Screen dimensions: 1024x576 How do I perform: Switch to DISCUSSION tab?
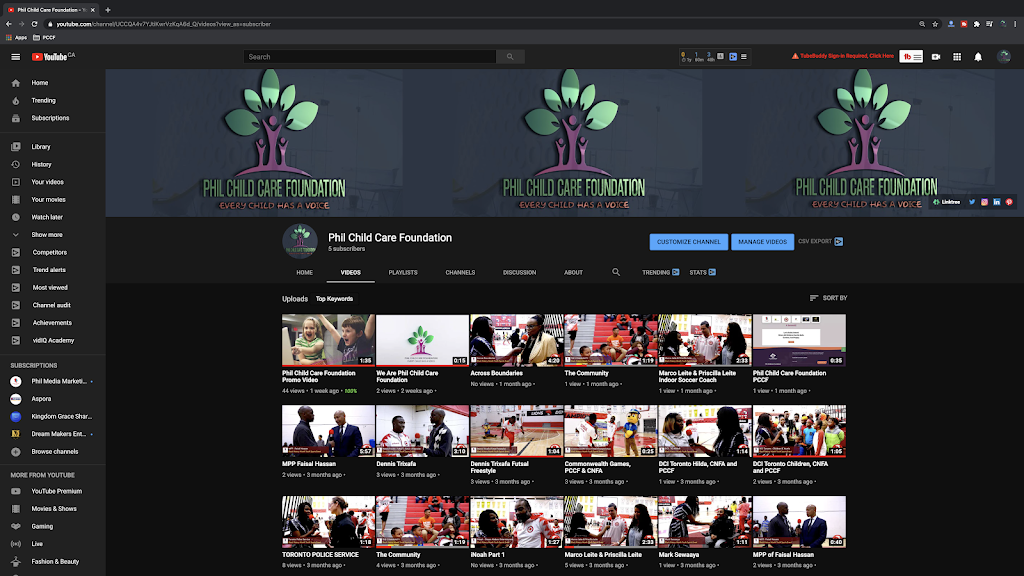(x=519, y=272)
